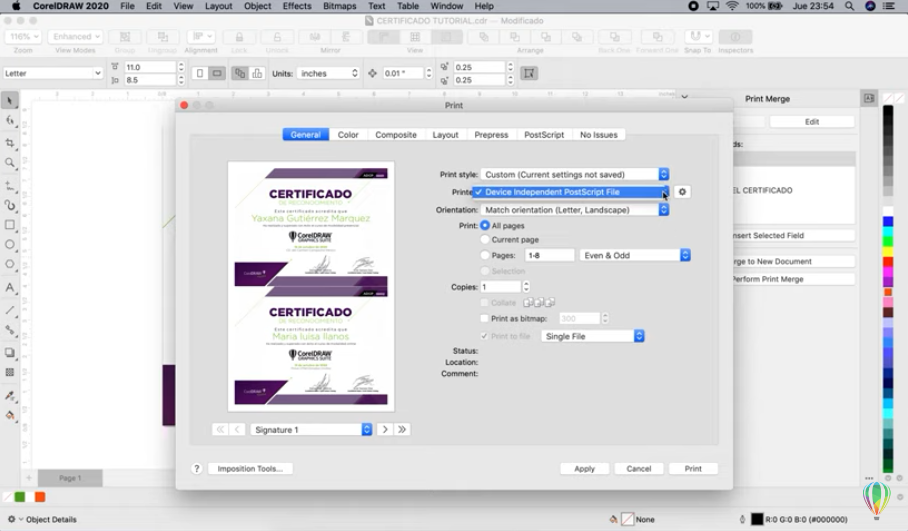Select Pages range radio button

click(x=485, y=255)
